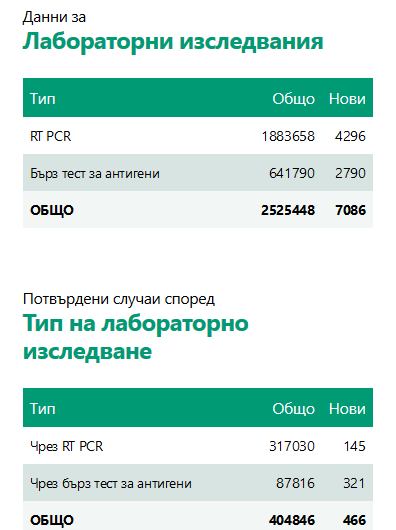Click the new tests total 7086
Image resolution: width=396 pixels, height=530 pixels.
pyautogui.click(x=350, y=210)
